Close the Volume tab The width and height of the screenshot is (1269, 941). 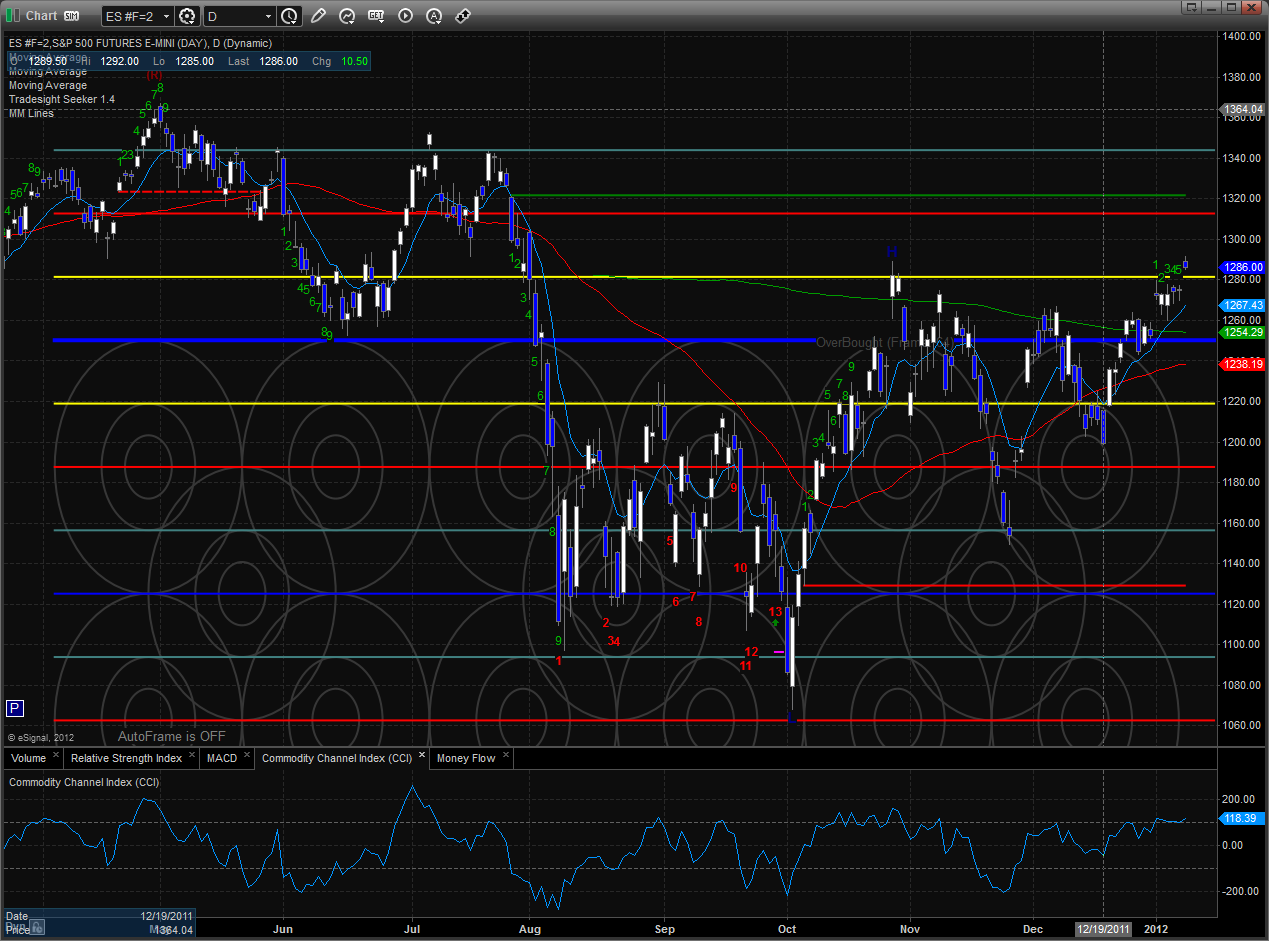point(57,757)
